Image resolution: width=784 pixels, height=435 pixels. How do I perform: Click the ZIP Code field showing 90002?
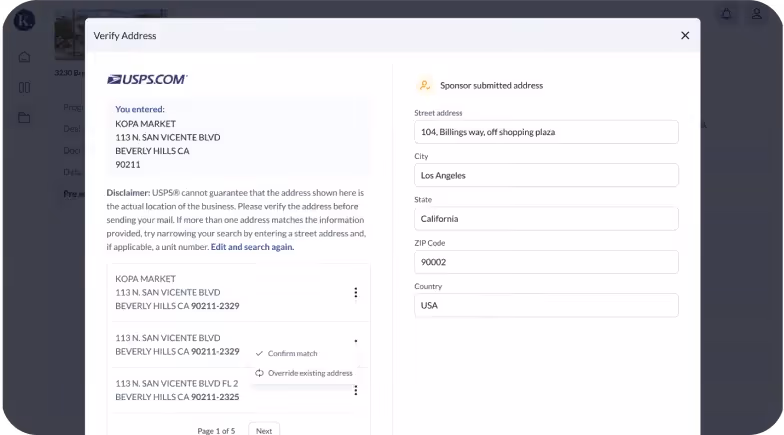click(546, 262)
